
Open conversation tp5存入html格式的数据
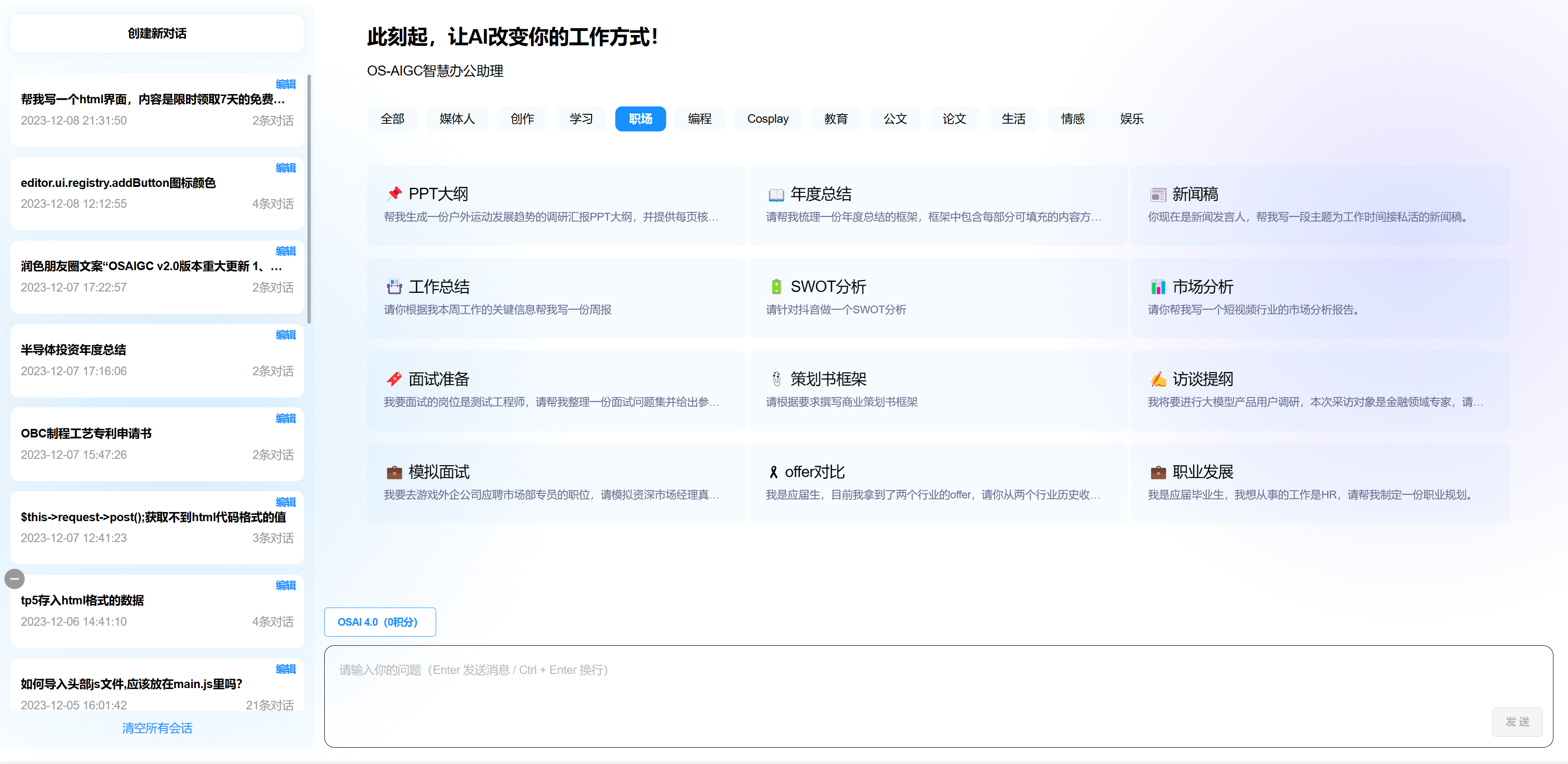click(x=157, y=611)
